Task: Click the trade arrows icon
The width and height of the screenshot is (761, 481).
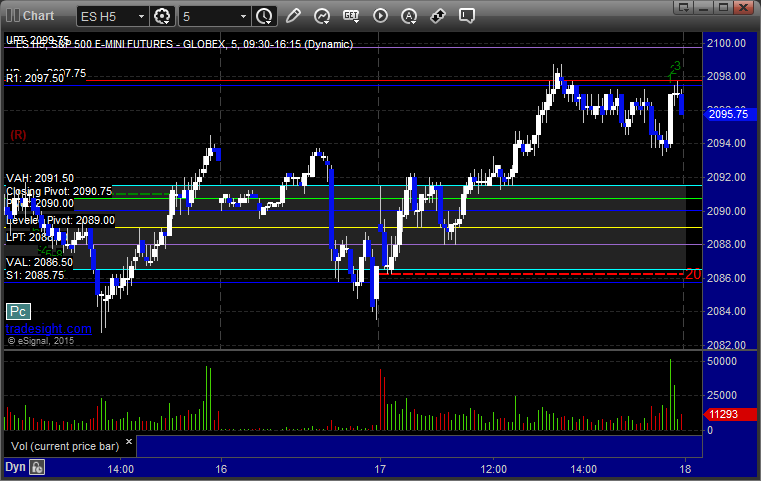Action: pyautogui.click(x=438, y=16)
